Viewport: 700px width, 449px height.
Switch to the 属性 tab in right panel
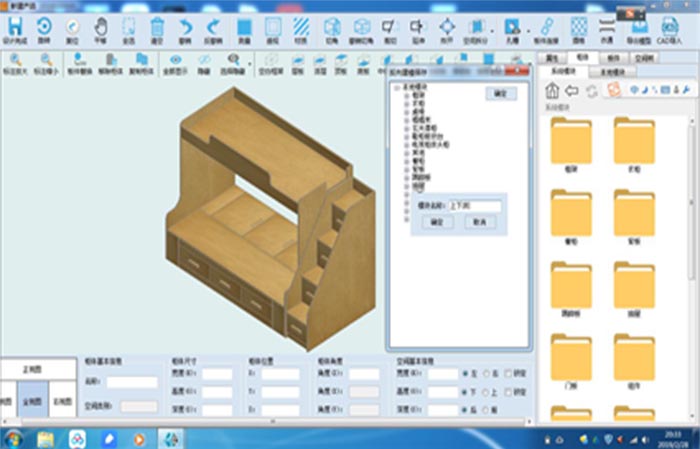point(552,59)
